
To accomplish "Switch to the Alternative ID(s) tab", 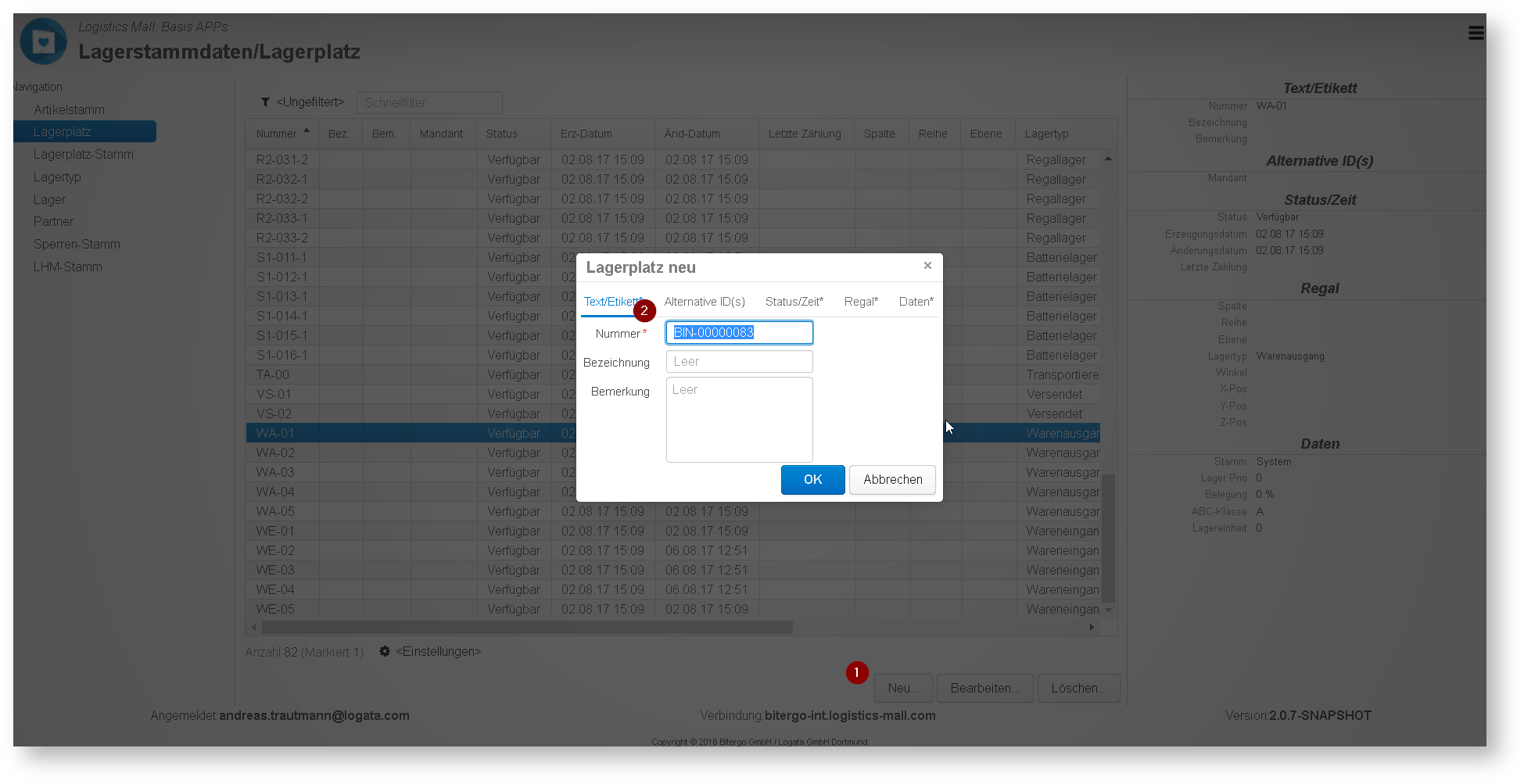I will coord(705,302).
